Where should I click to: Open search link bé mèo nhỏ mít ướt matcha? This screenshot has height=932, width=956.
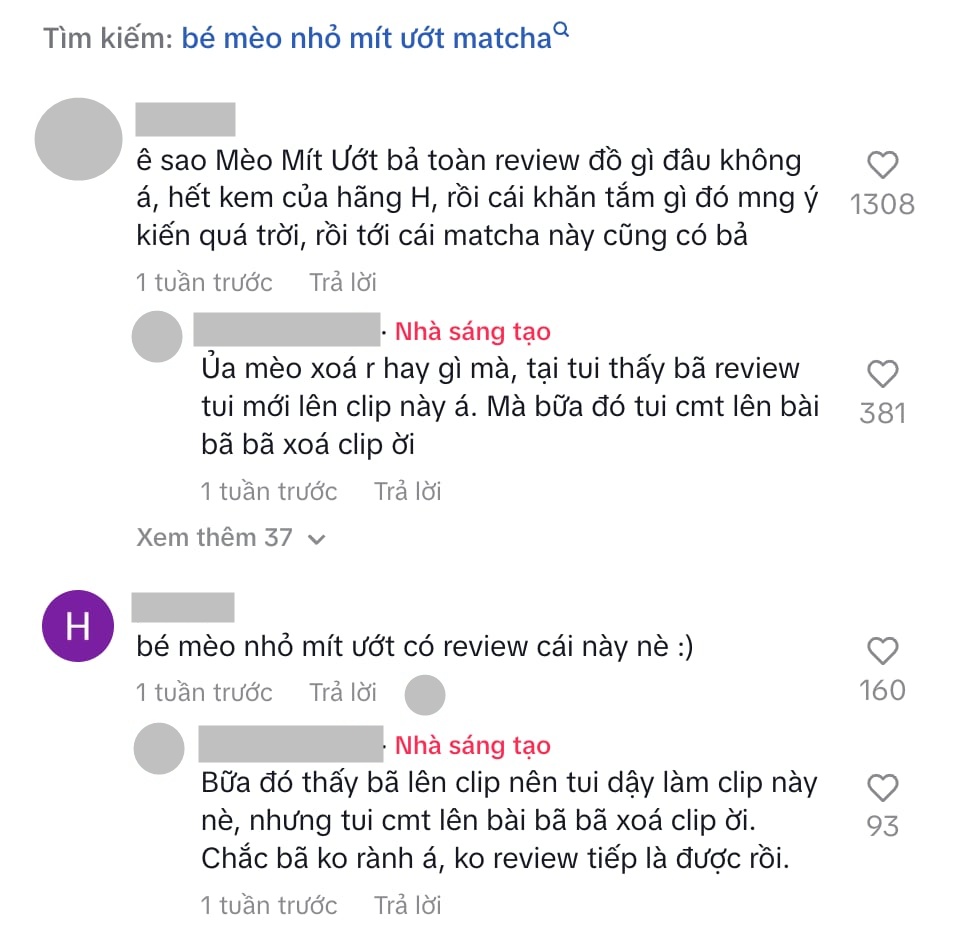coord(366,38)
